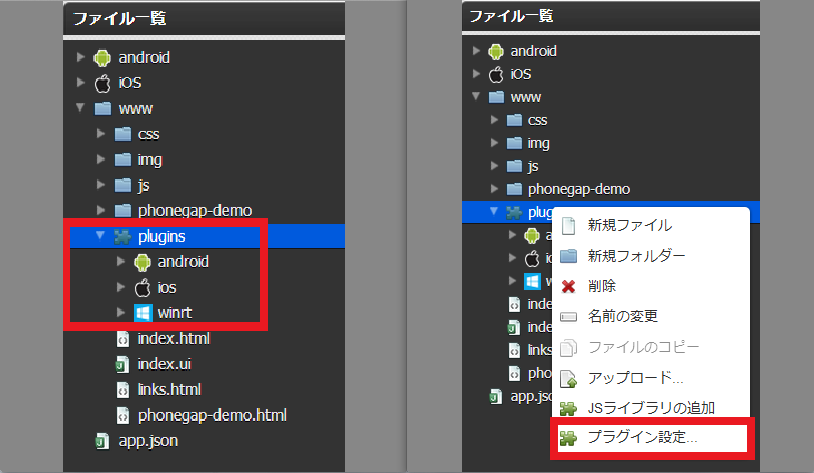Choose アップロード... in the context menu
This screenshot has height=473, width=814.
click(x=635, y=378)
